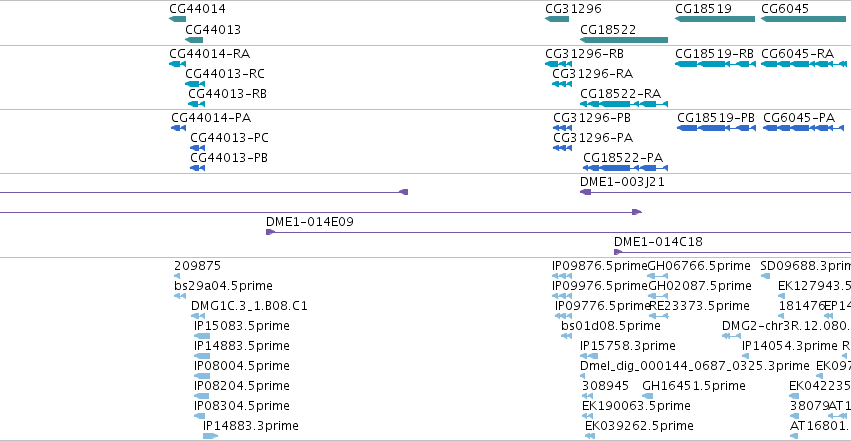Click the AT16801 EST label
The image size is (851, 441).
820,426
